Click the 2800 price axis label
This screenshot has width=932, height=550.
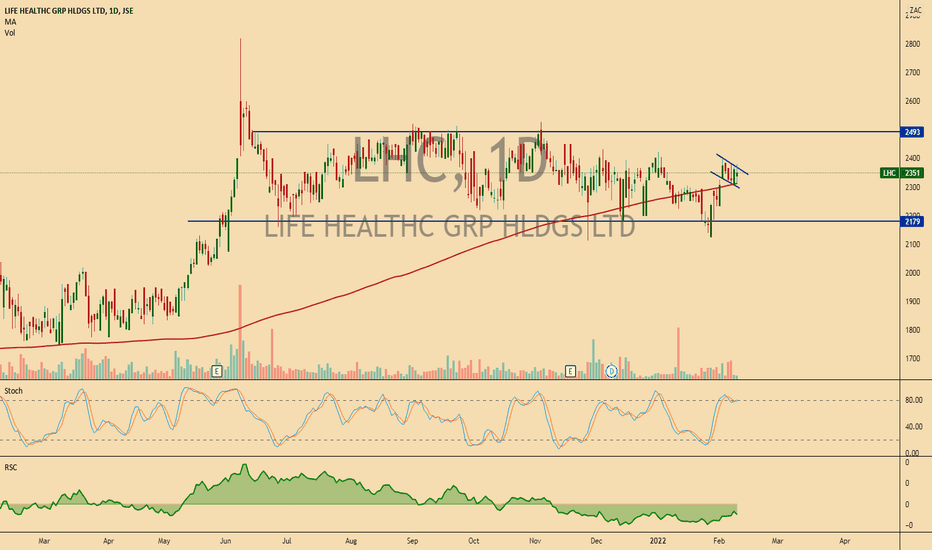click(912, 44)
